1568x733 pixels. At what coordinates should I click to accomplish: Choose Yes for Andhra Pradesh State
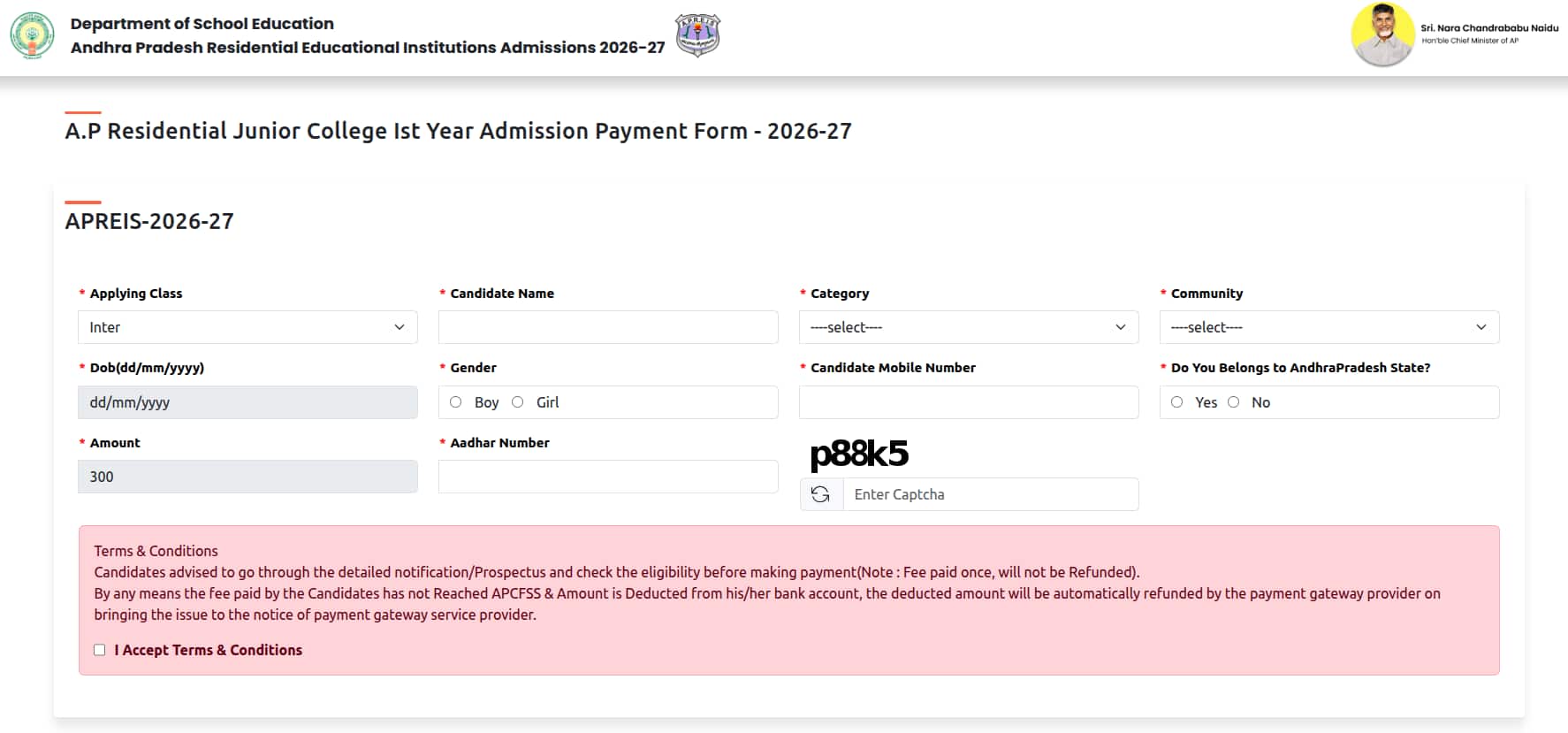click(1177, 402)
